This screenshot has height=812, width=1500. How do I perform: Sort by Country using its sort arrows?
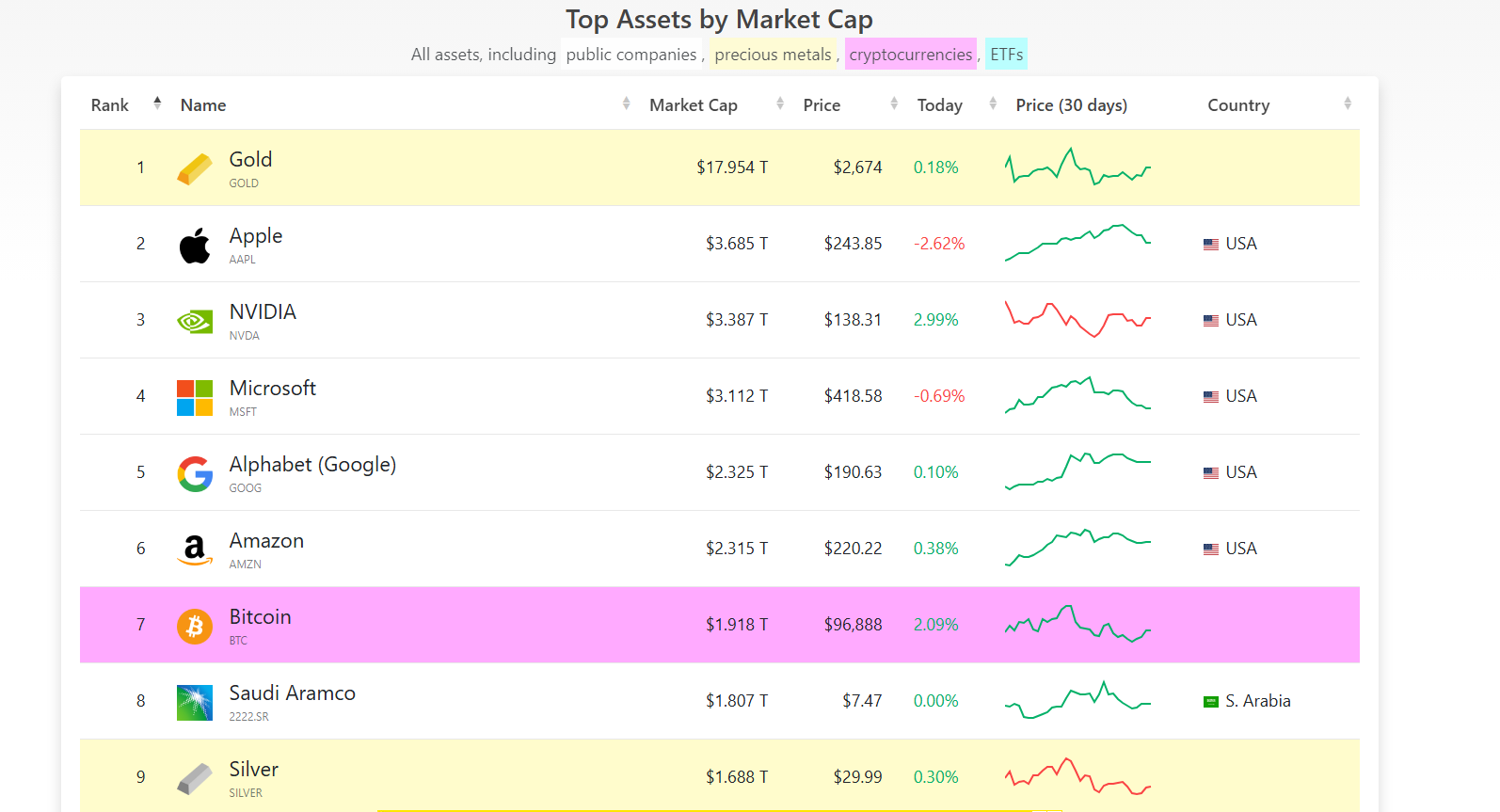click(1348, 103)
